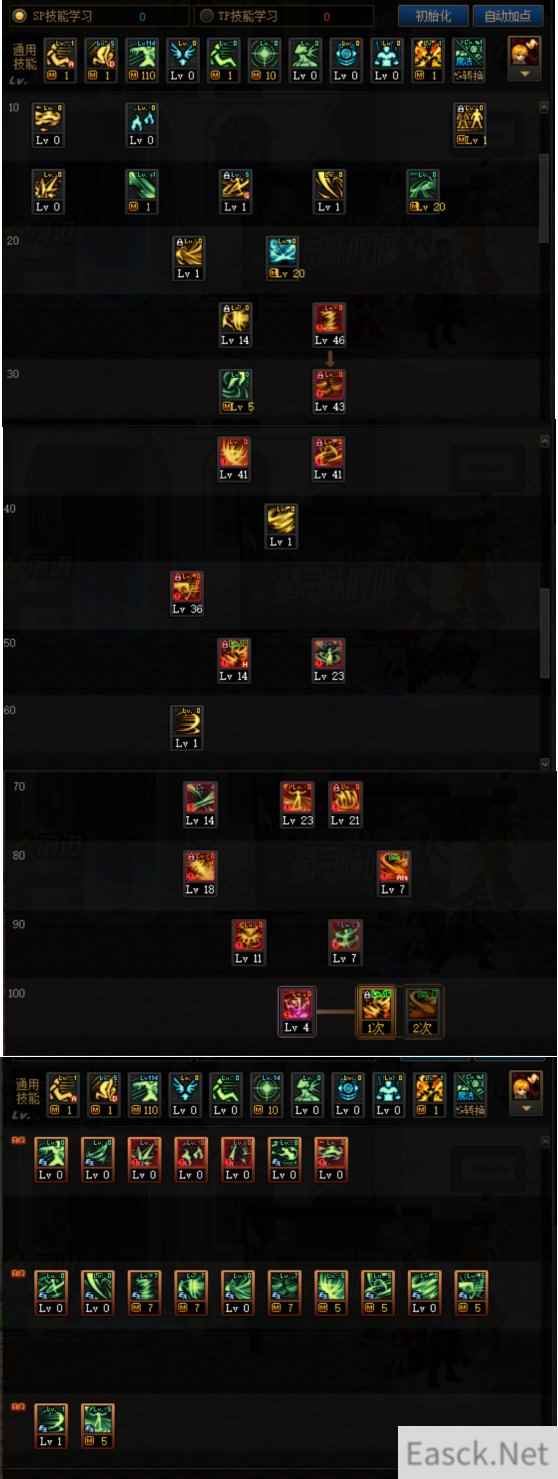Viewport: 558px width, 1479px height.
Task: Toggle the 2次 awakening skill
Action: pos(423,1011)
